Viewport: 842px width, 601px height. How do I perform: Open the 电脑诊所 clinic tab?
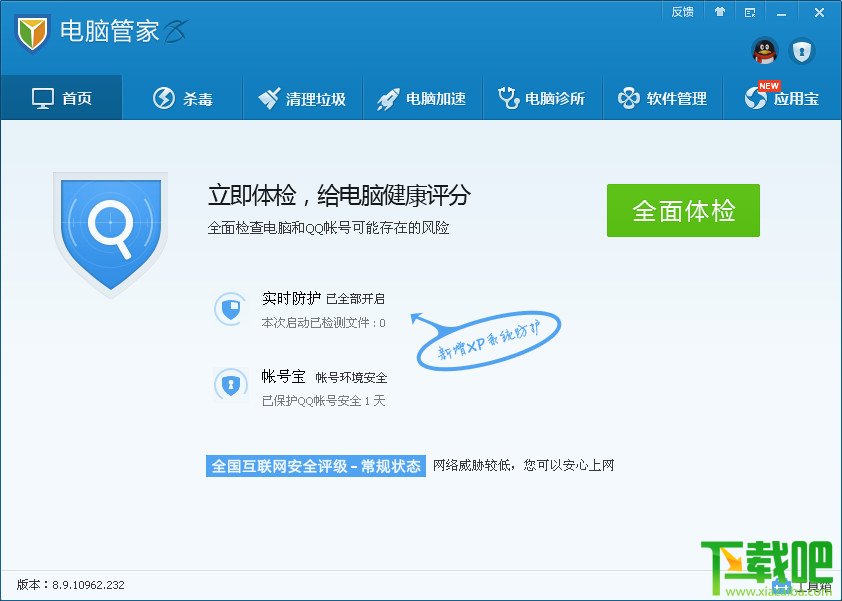542,98
